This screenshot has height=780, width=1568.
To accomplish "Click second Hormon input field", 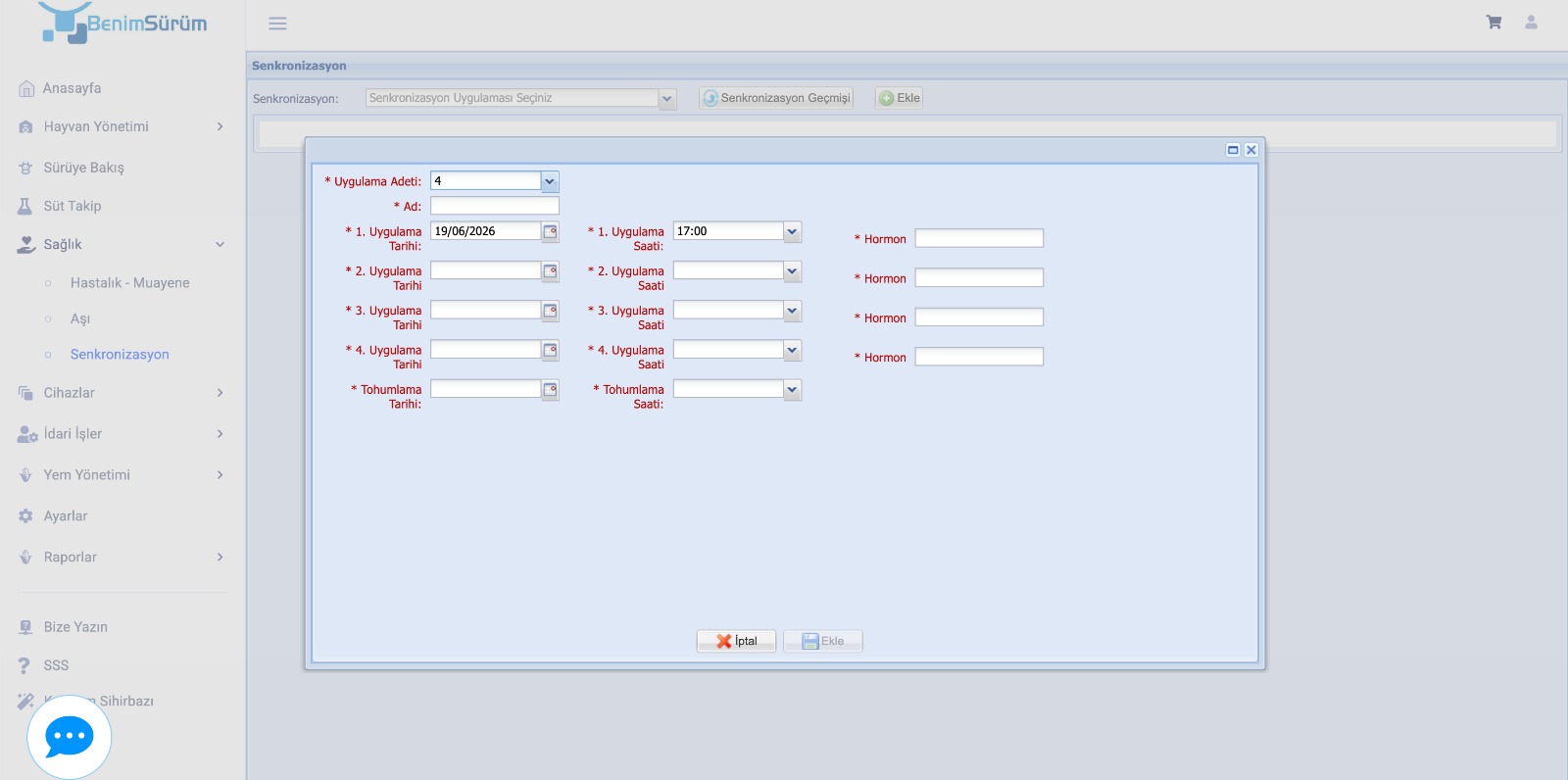I will tap(979, 278).
